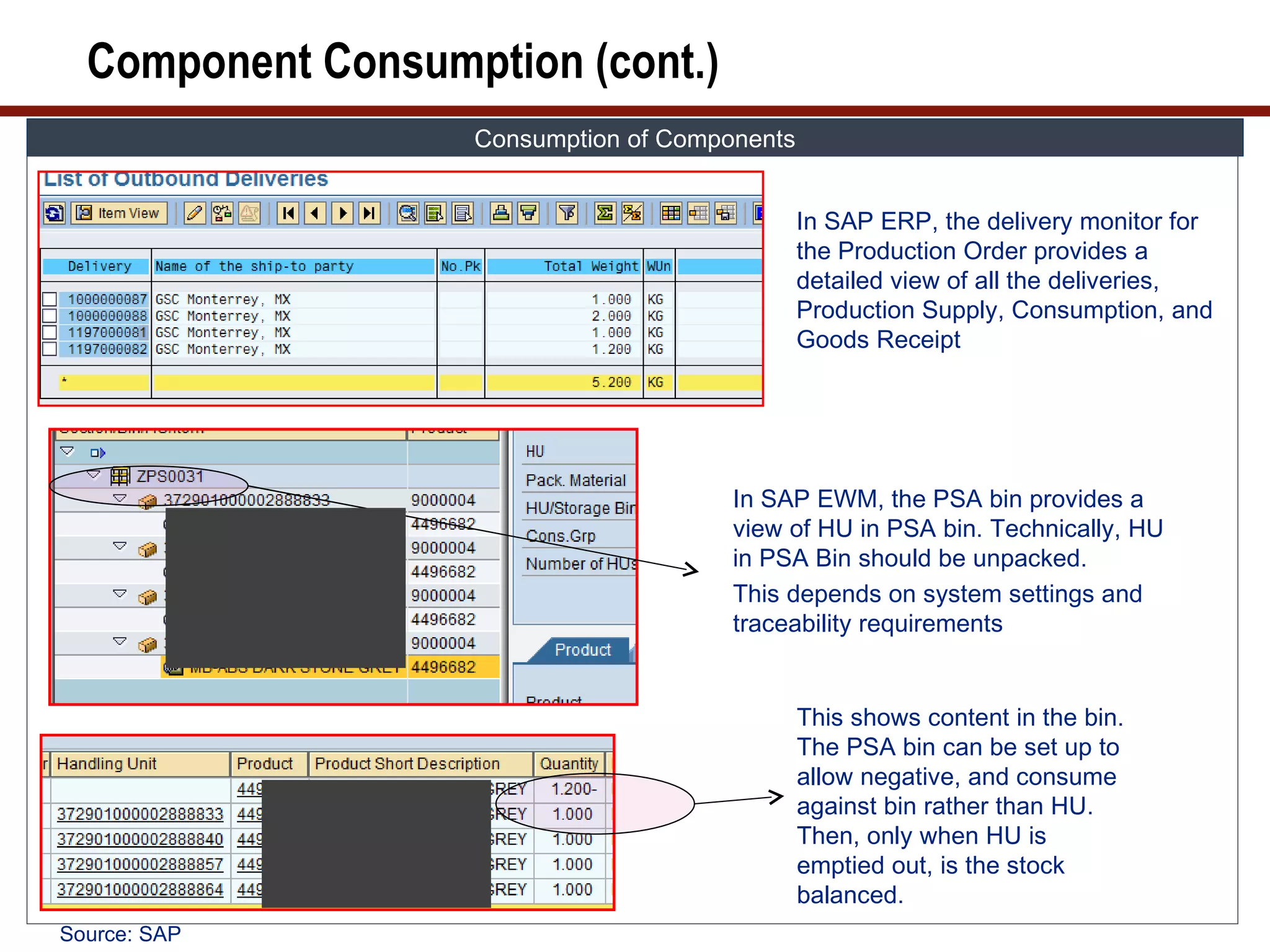Tick checkbox for delivery 1000000088
The image size is (1270, 952).
coord(50,316)
